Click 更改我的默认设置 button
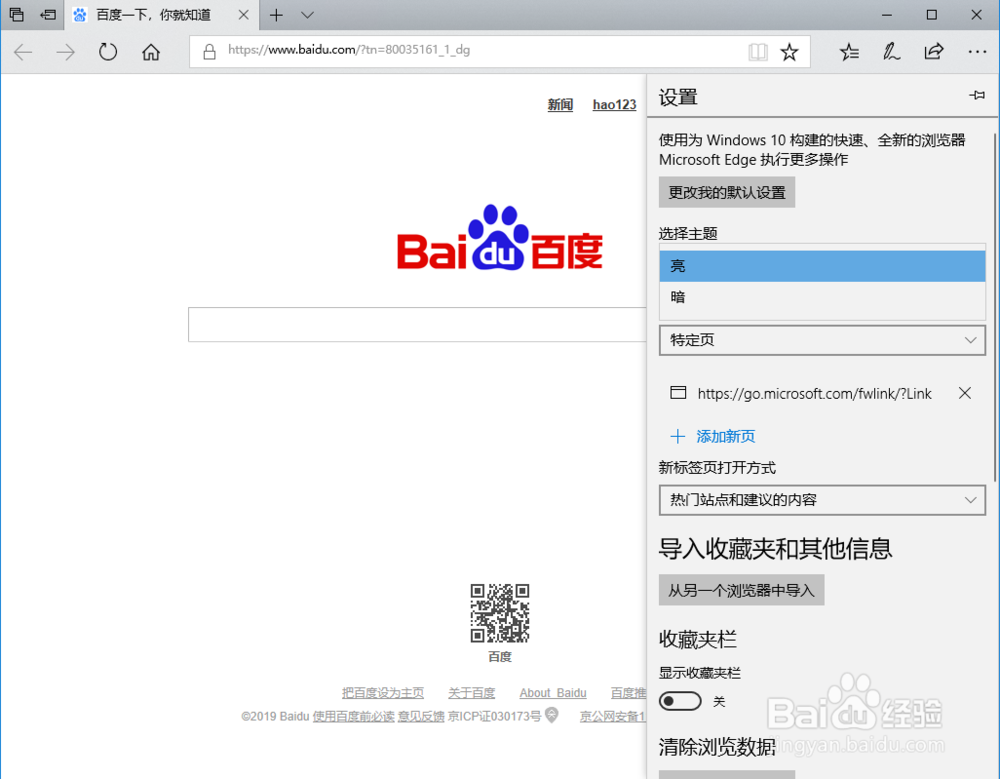Image resolution: width=1000 pixels, height=779 pixels. click(726, 192)
